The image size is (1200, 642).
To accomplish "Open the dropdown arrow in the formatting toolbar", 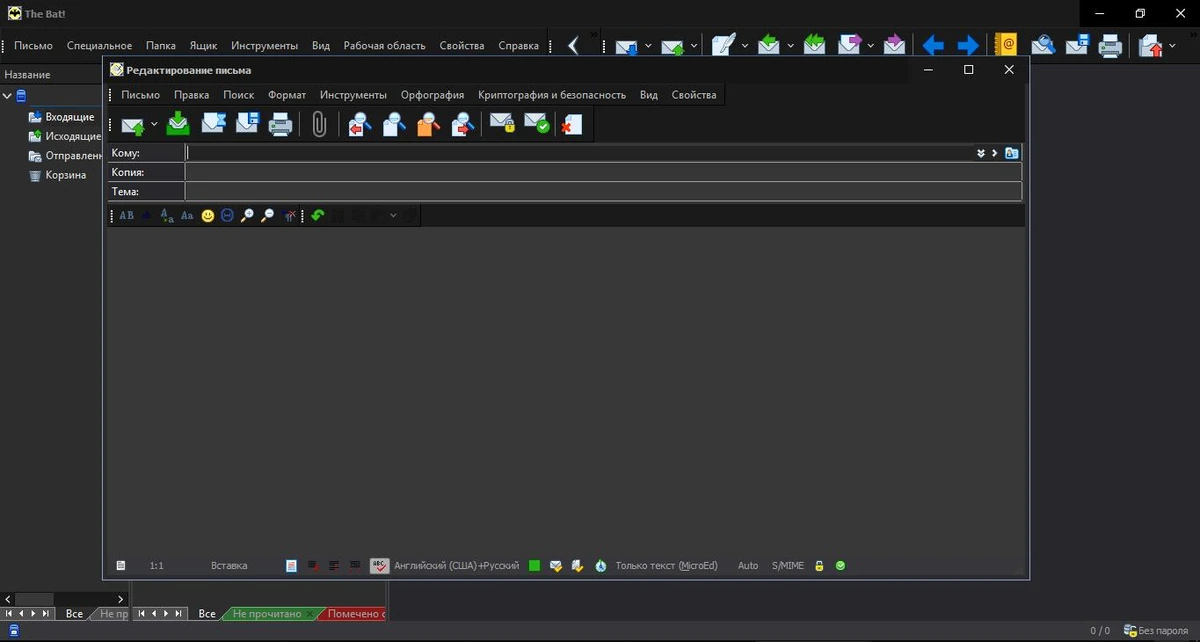I will (393, 215).
